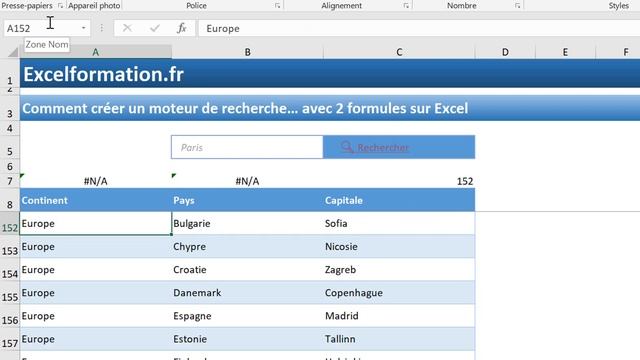This screenshot has width=640, height=360.
Task: Click the Bulgarie cell
Action: coord(247,223)
